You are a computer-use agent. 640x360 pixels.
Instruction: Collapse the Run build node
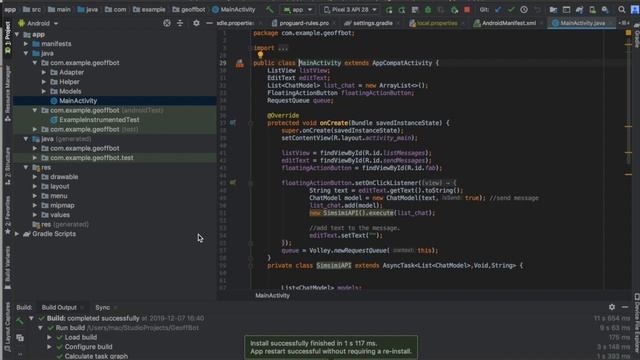point(40,328)
